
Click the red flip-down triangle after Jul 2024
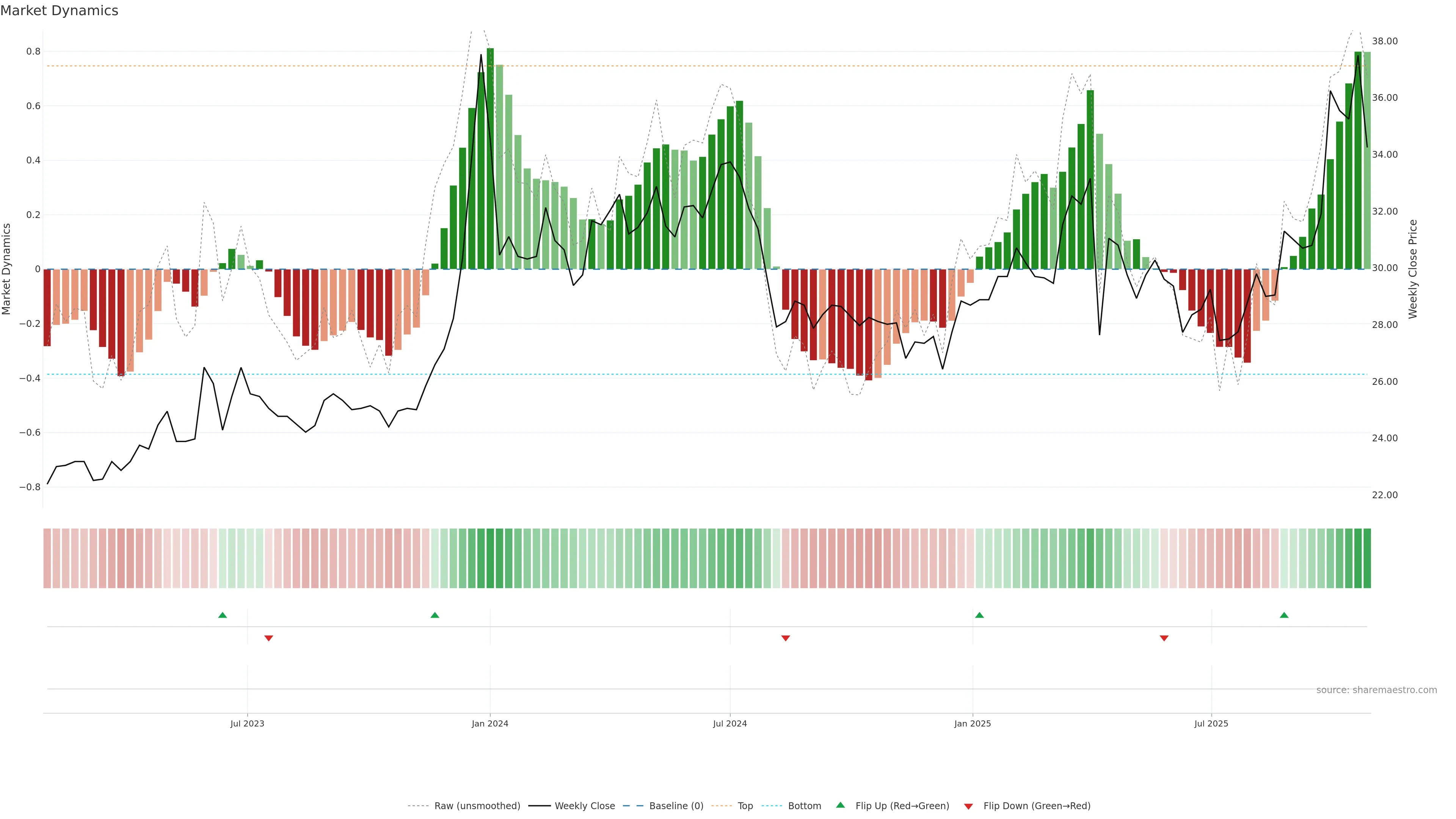pos(785,638)
